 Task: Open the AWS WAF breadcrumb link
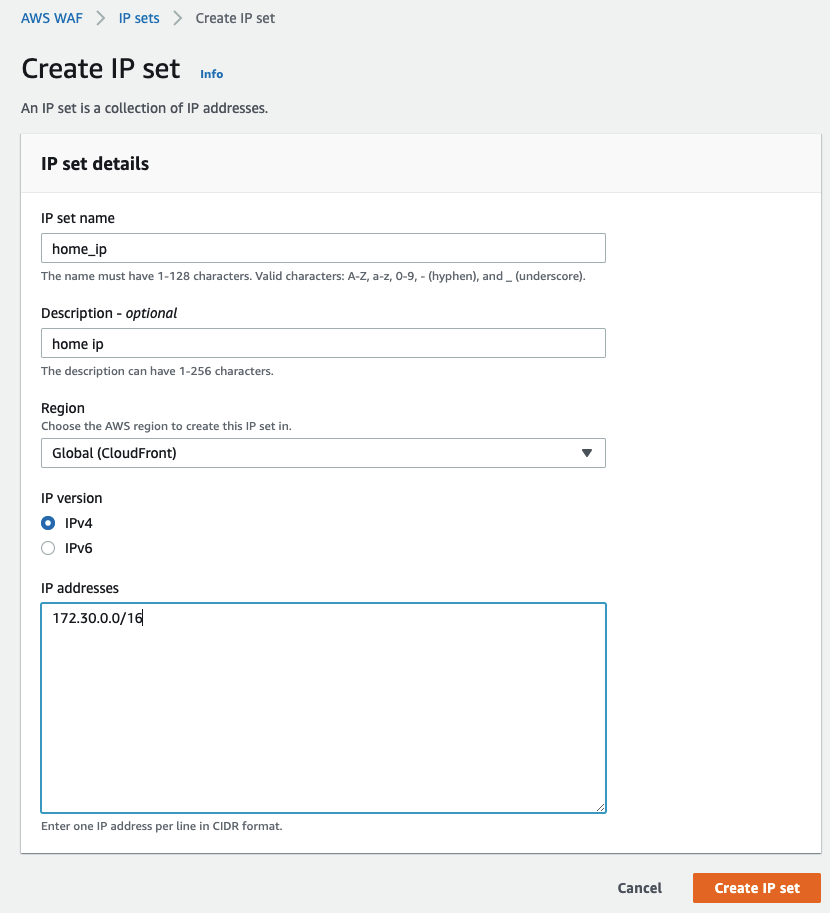point(51,18)
